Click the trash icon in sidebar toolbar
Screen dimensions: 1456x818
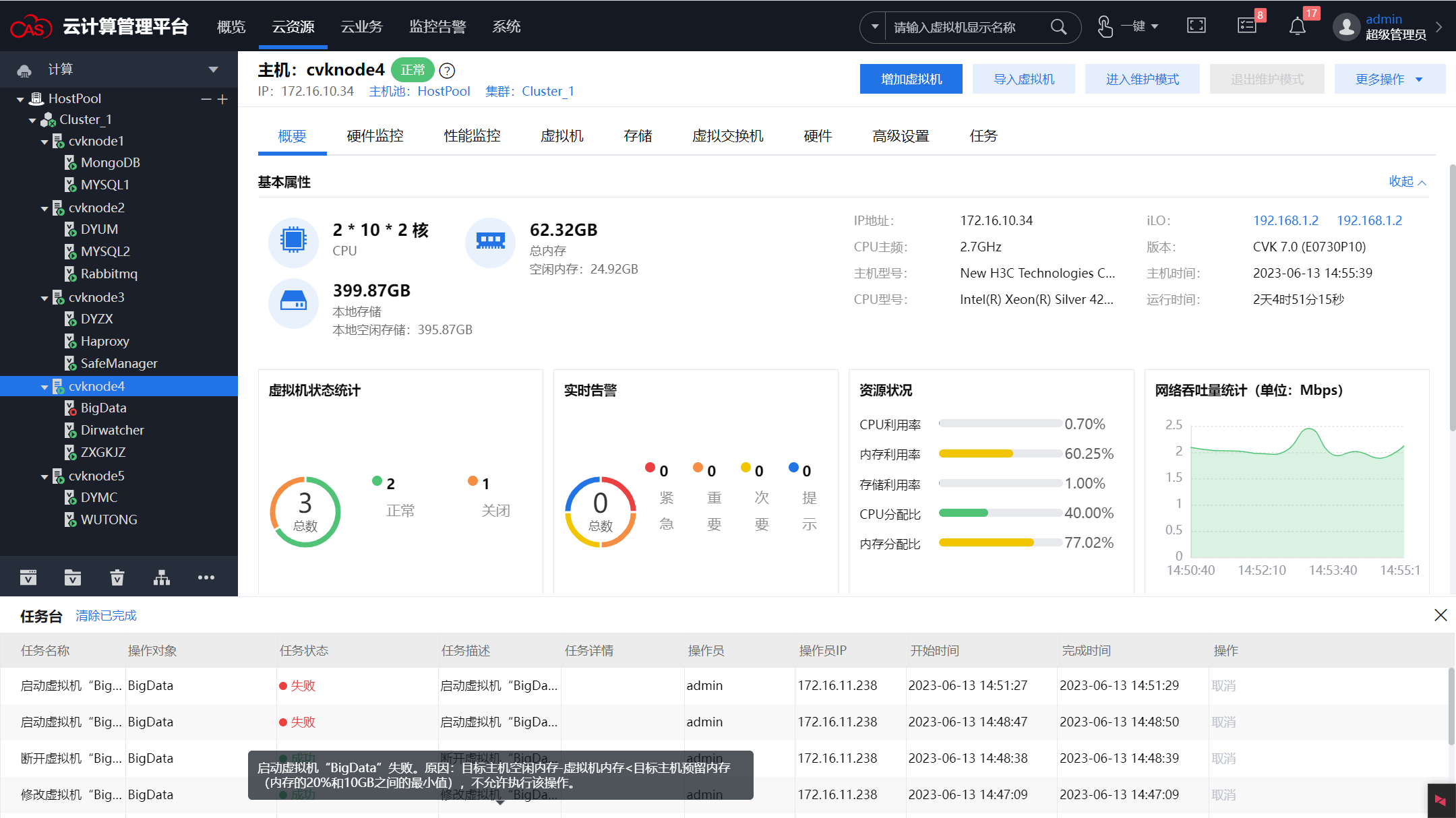click(117, 577)
